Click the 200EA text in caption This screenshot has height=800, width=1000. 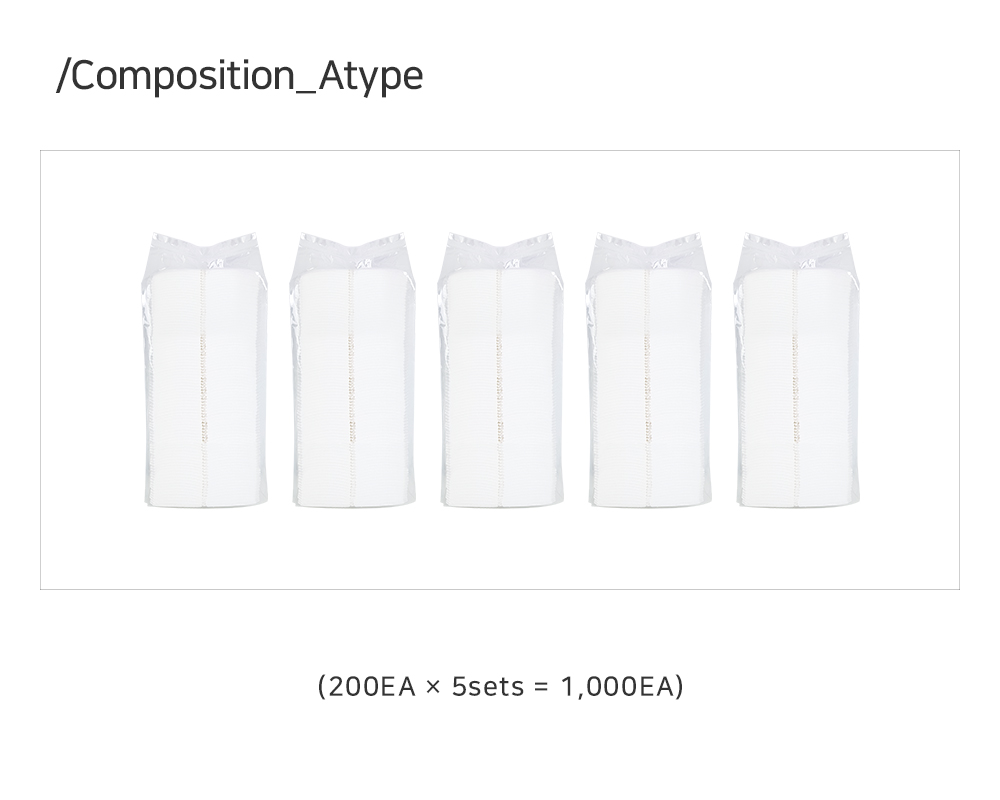click(x=373, y=687)
